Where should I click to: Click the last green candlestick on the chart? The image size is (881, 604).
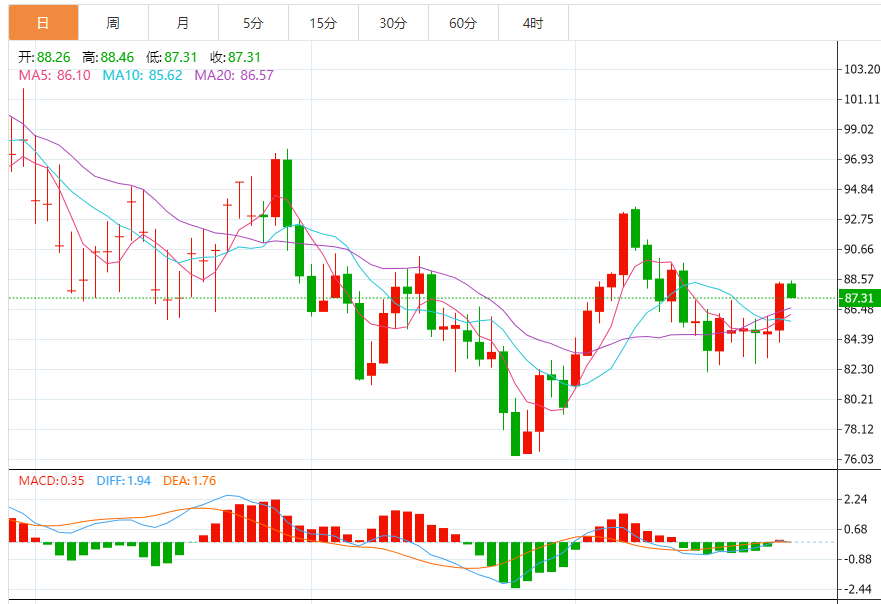[x=792, y=290]
